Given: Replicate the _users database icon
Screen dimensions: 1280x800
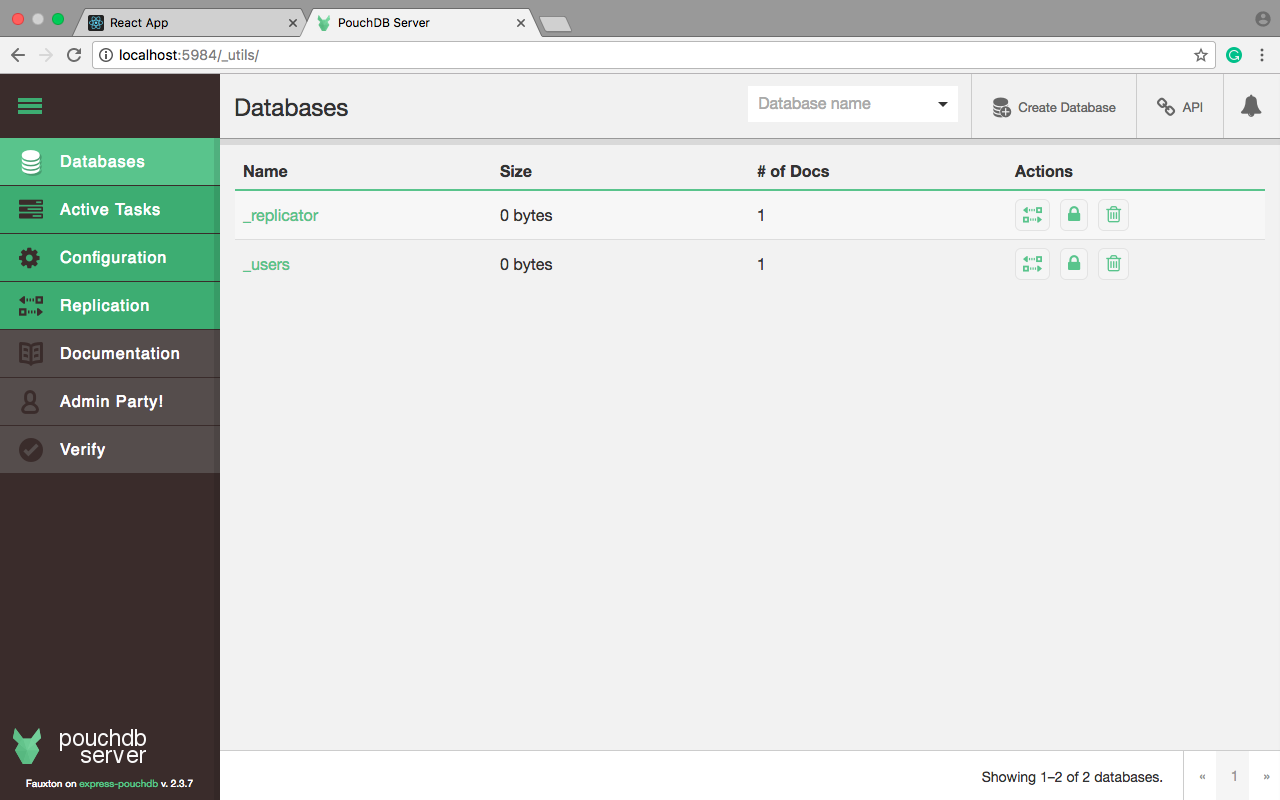Looking at the screenshot, I should click(x=1033, y=264).
